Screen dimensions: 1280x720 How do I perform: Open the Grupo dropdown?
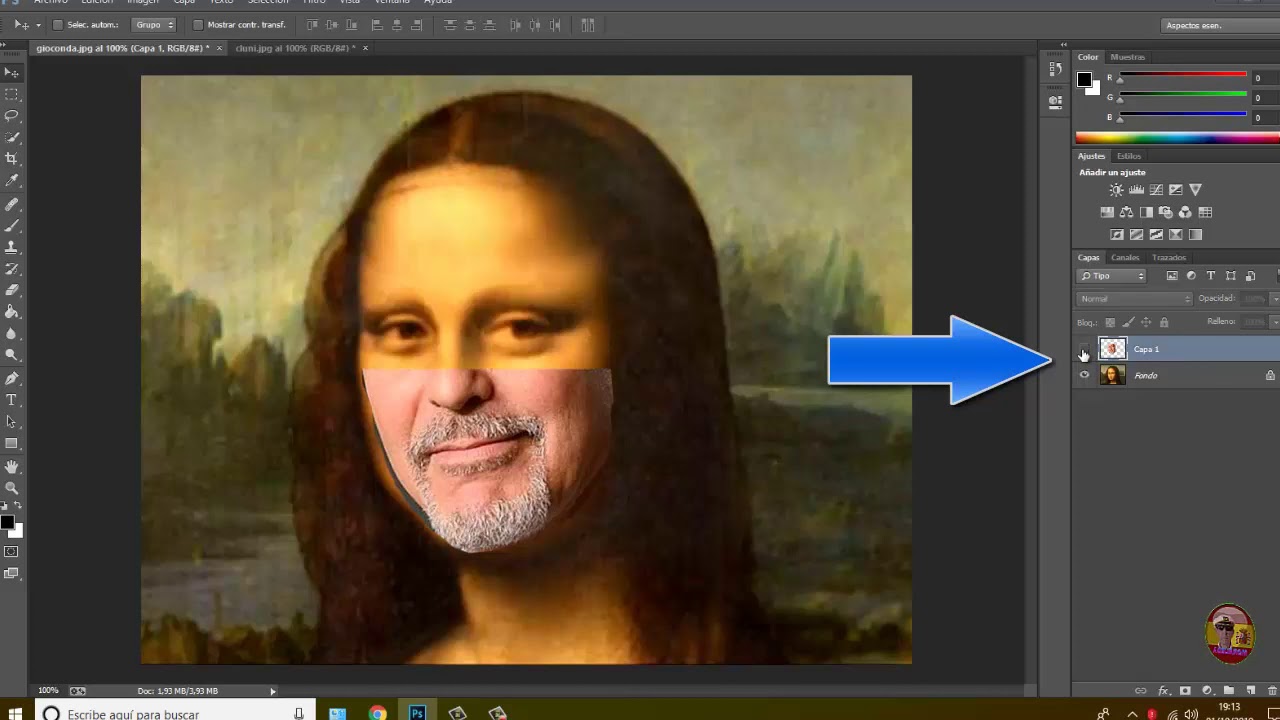(155, 25)
